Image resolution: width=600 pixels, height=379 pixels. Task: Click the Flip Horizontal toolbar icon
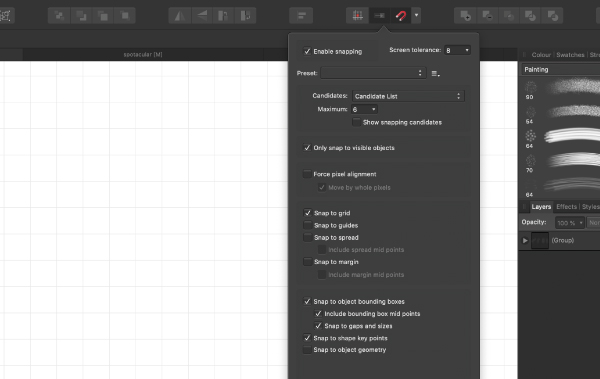(179, 16)
